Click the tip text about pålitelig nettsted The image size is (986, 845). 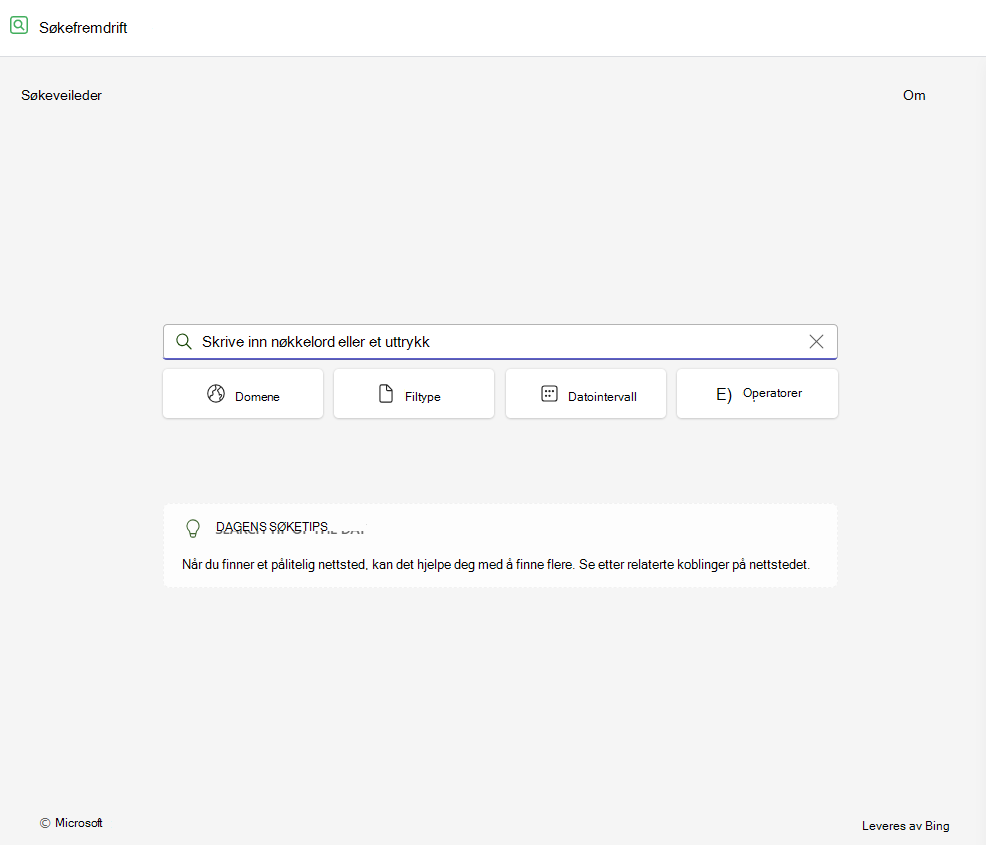click(x=496, y=565)
